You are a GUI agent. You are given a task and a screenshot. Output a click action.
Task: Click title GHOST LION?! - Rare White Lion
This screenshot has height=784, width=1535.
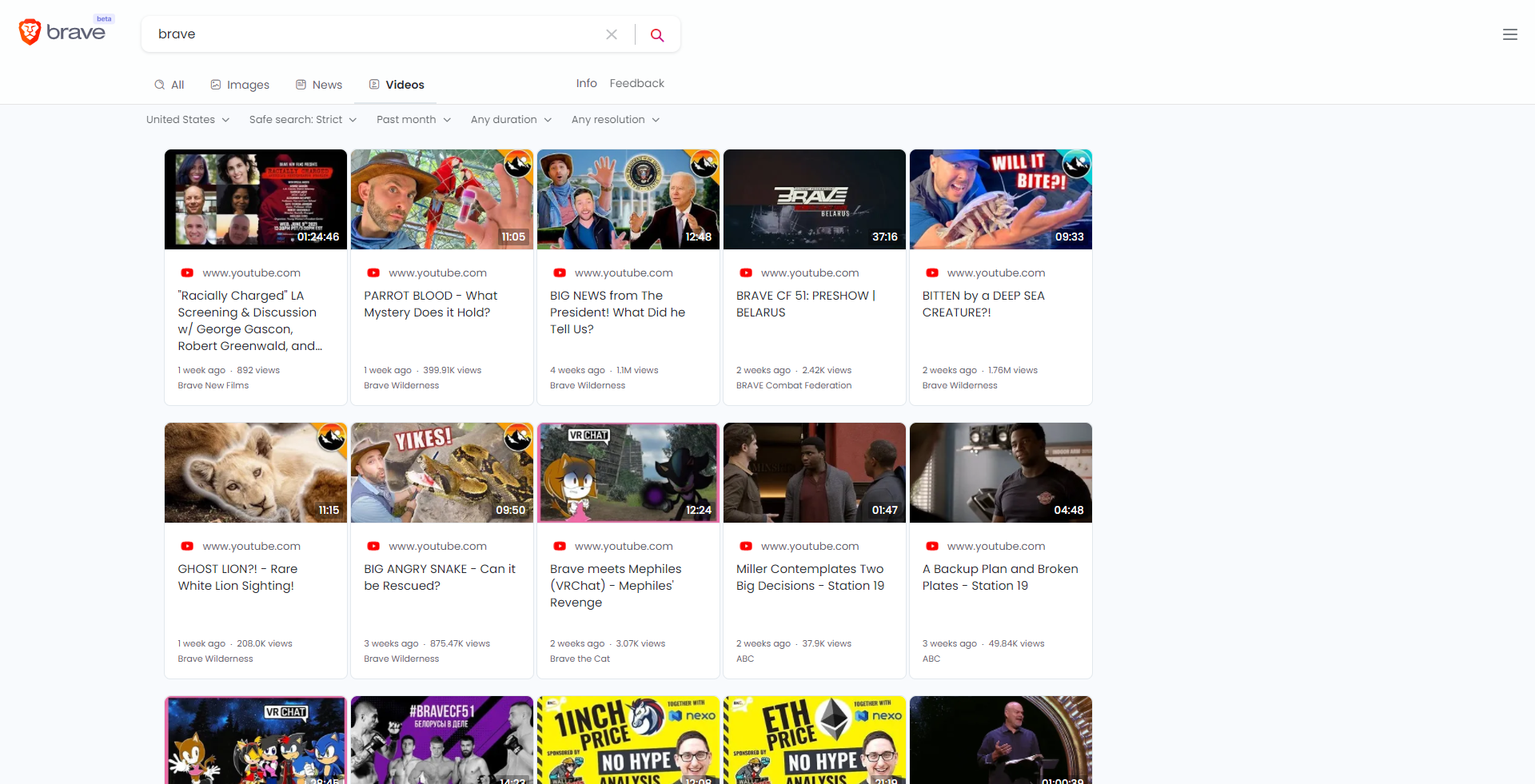tap(237, 577)
